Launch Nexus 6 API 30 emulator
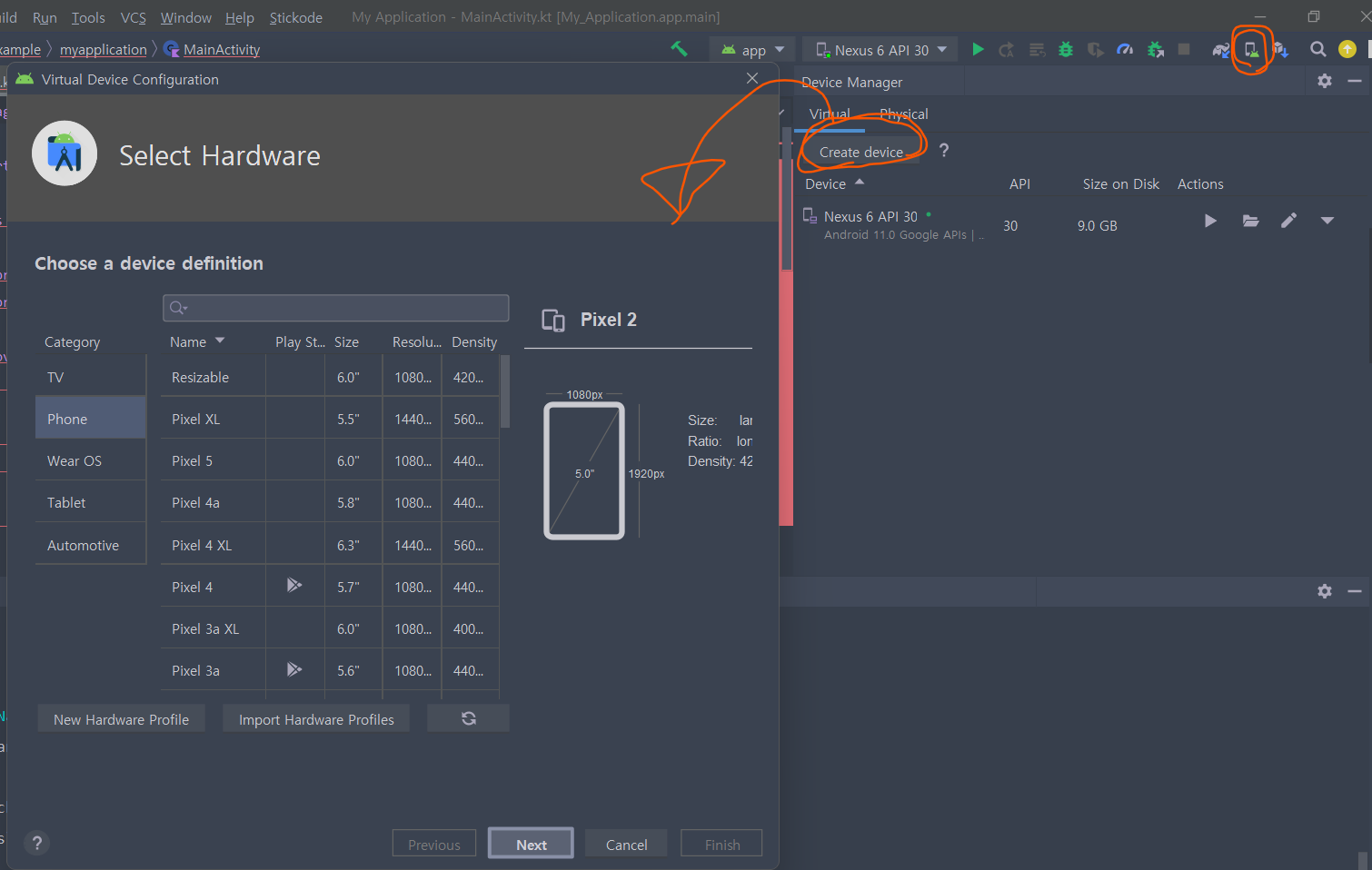Image resolution: width=1372 pixels, height=870 pixels. tap(1210, 221)
